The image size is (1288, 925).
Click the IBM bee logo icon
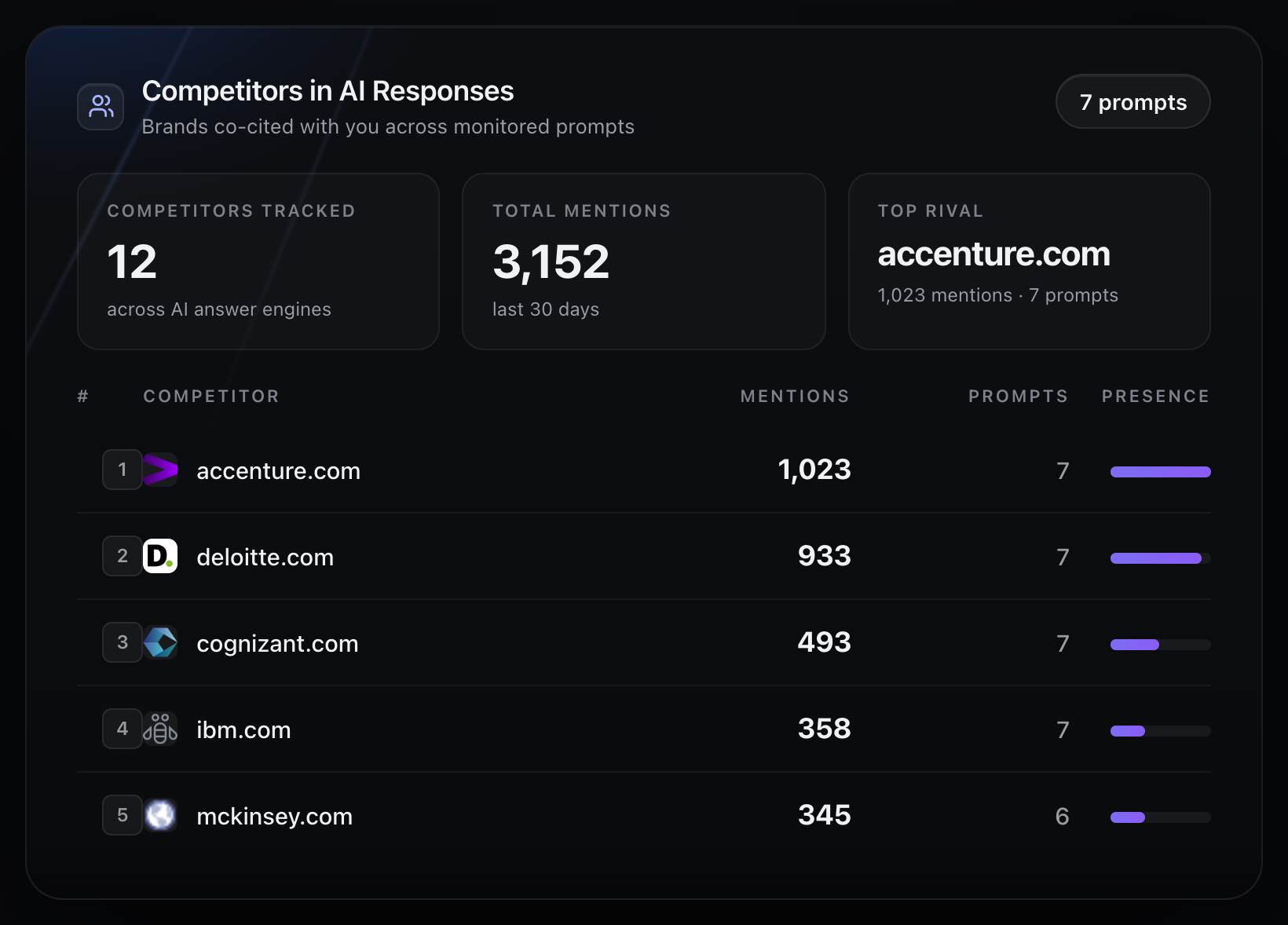(160, 729)
